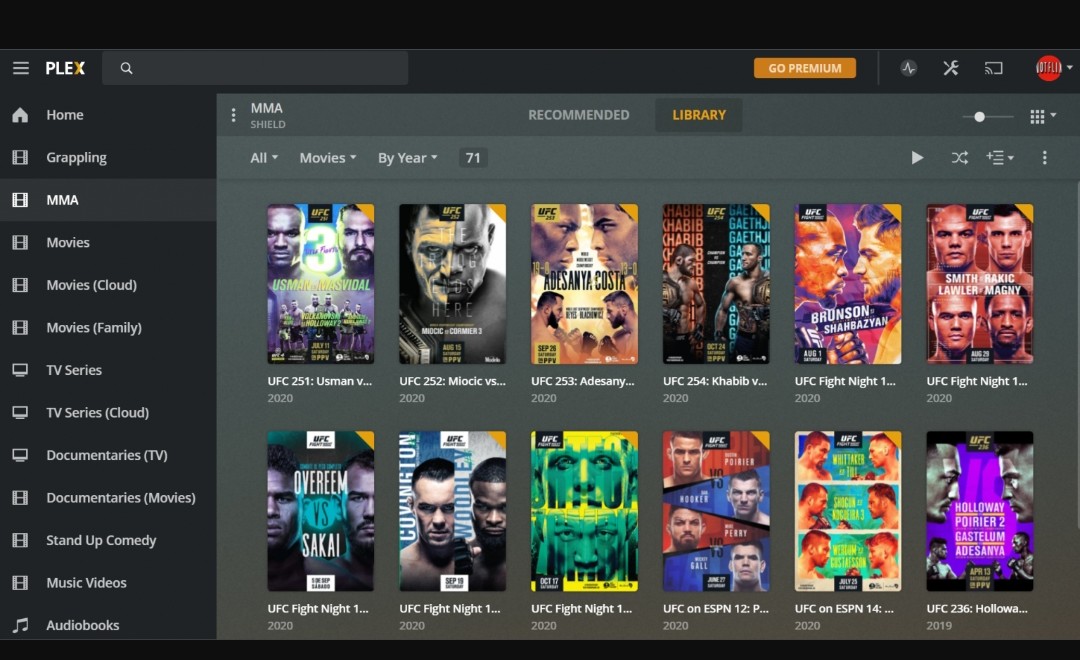Open Overeem vs Sakai poster
The image size is (1080, 660).
320,511
